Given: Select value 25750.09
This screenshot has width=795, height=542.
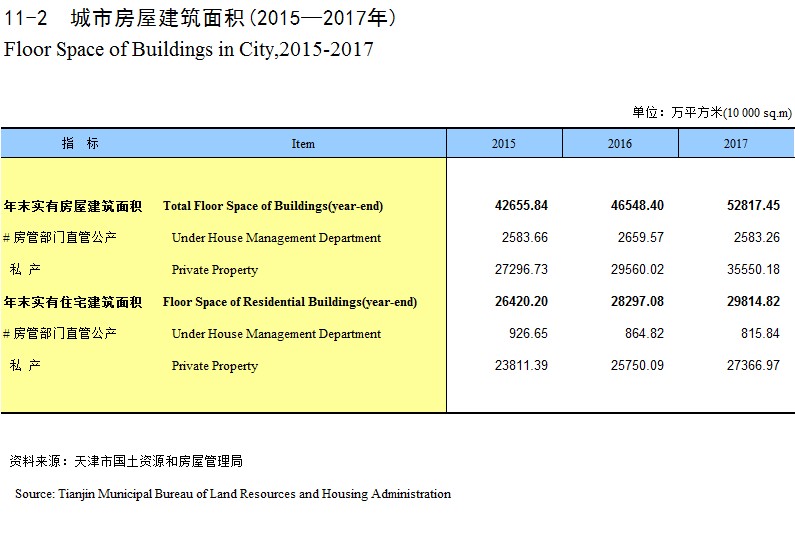Looking at the screenshot, I should [x=637, y=365].
